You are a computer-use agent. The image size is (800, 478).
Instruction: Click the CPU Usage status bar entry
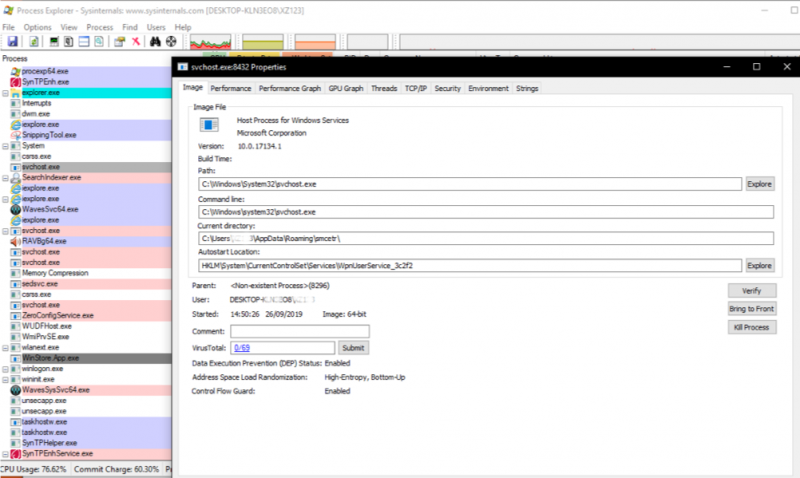[34, 469]
